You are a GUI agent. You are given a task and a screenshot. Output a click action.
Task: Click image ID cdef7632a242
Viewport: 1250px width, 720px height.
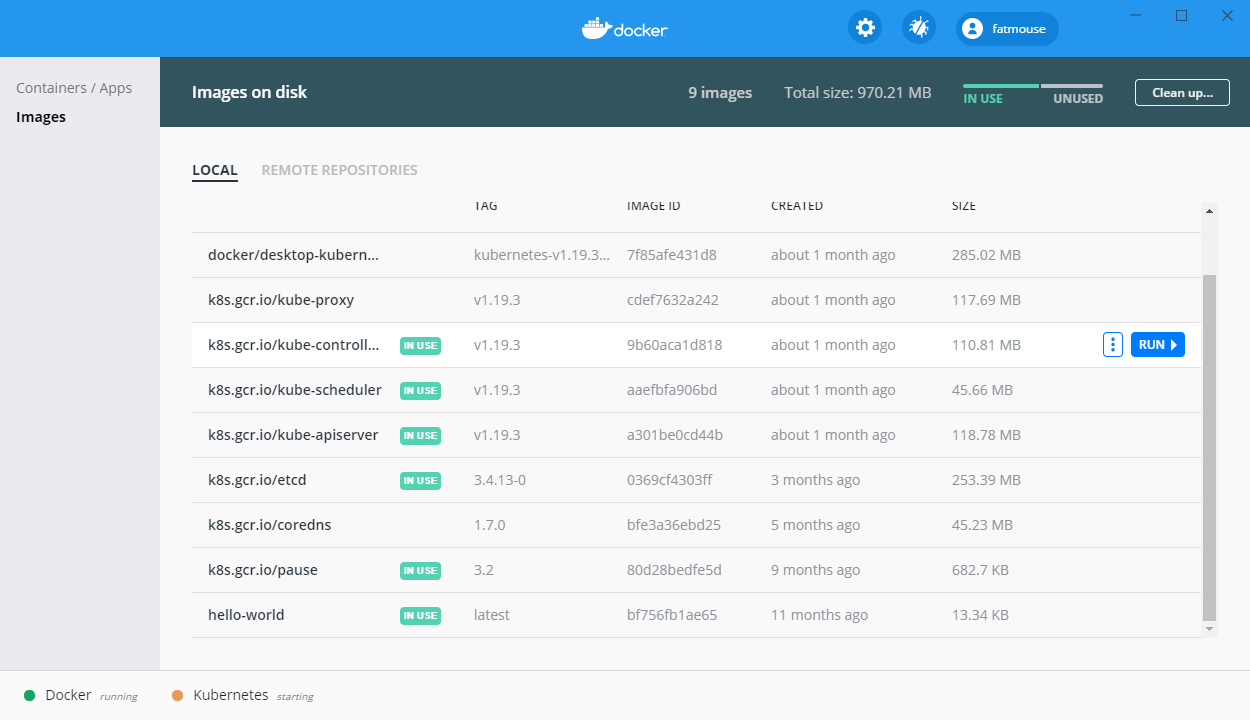pyautogui.click(x=673, y=300)
